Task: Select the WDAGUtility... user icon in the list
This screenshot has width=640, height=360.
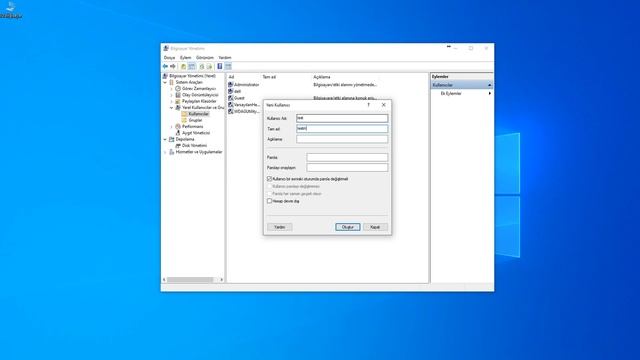Action: 231,111
